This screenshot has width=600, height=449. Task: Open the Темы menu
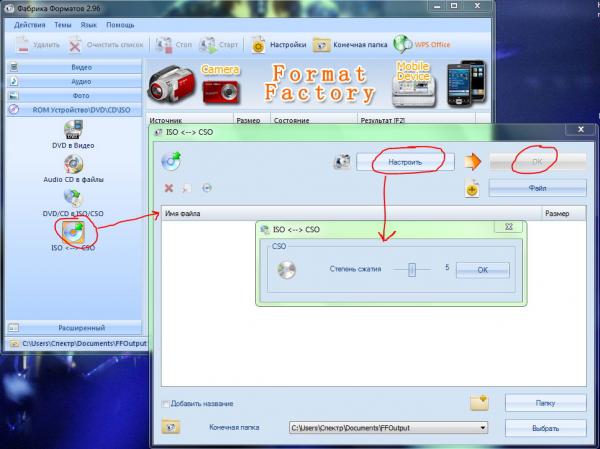pyautogui.click(x=63, y=25)
